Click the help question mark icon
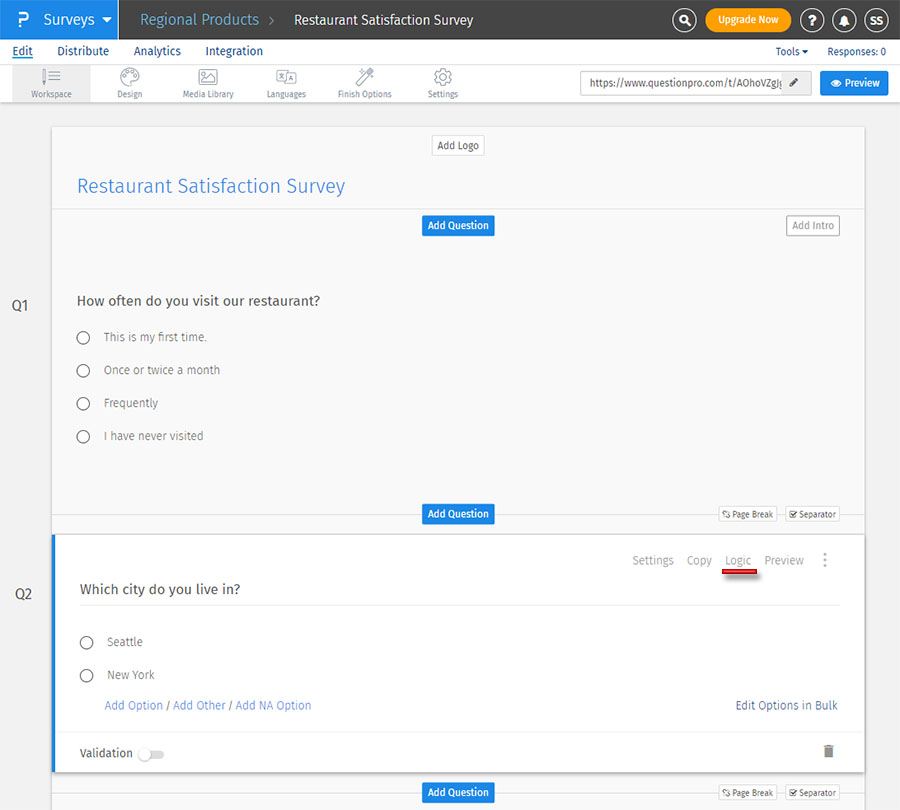 [811, 20]
